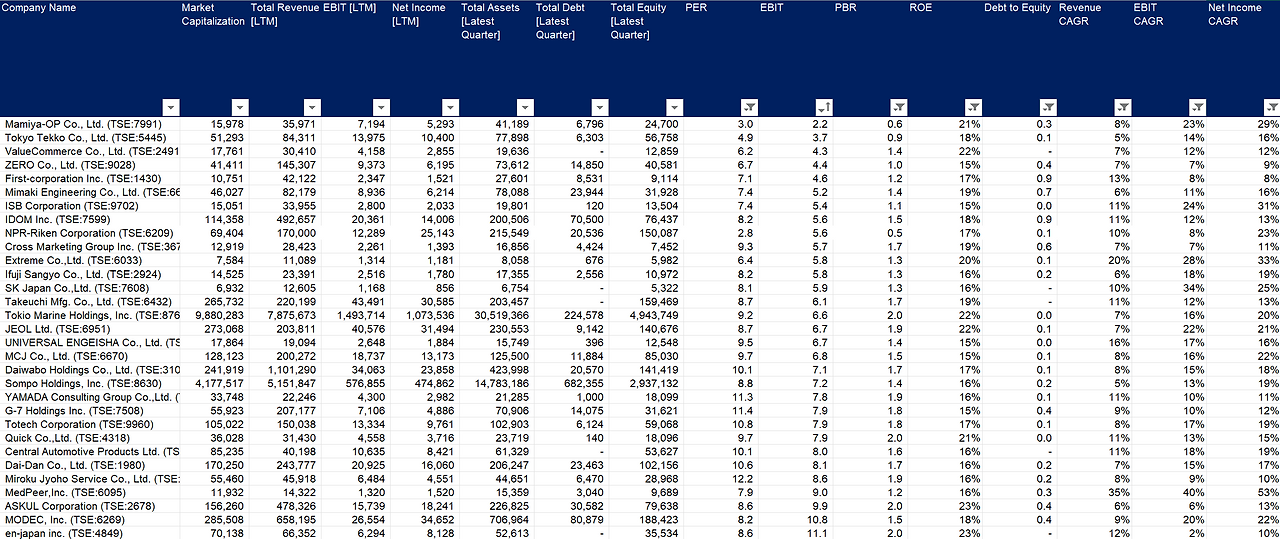This screenshot has width=1280, height=539.
Task: Select the "MODEC, Inc. (TSE:6269)" cell
Action: [x=90, y=520]
